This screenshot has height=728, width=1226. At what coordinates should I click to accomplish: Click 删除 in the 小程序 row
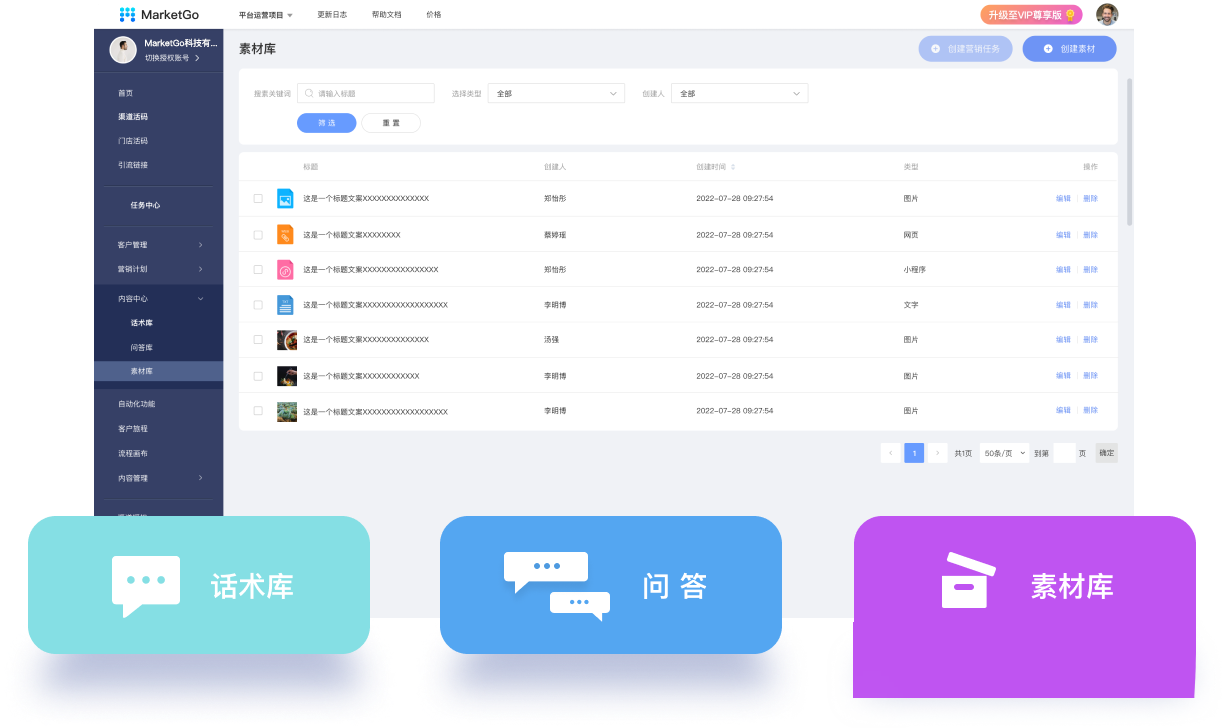click(x=1090, y=270)
